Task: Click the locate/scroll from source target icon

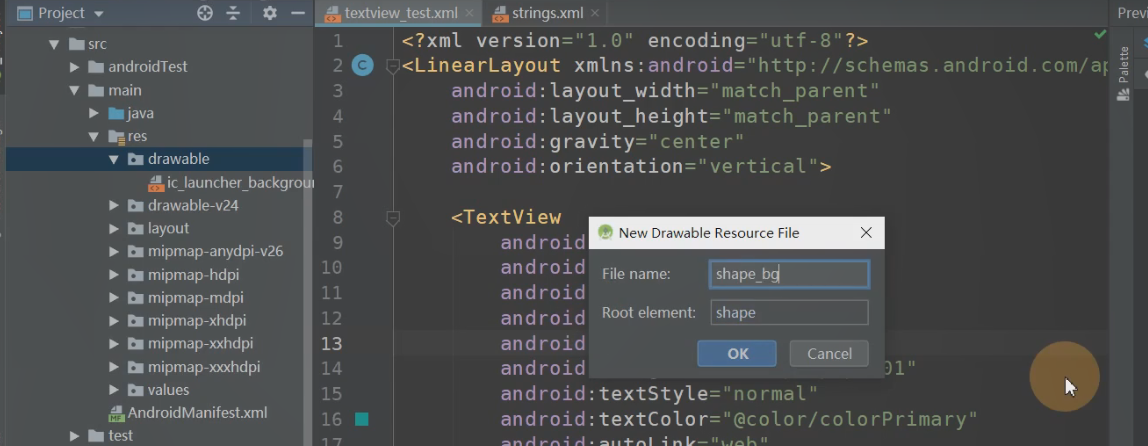Action: coord(205,13)
